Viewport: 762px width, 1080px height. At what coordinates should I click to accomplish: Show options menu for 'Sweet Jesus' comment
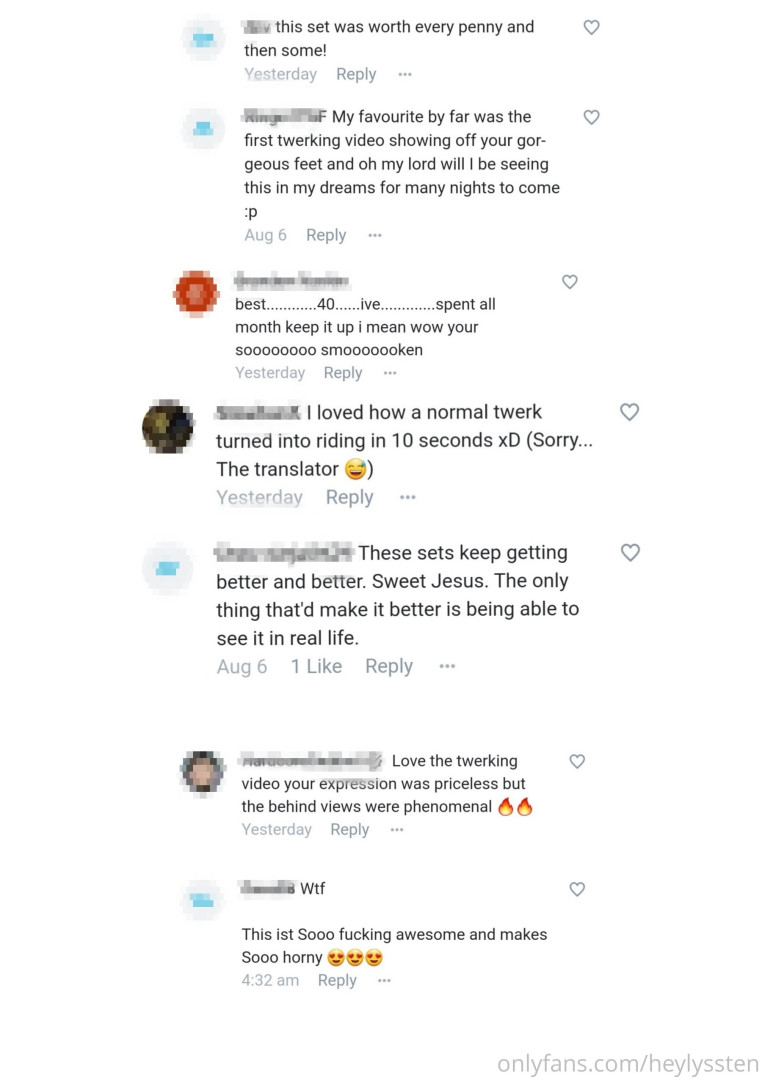point(447,666)
